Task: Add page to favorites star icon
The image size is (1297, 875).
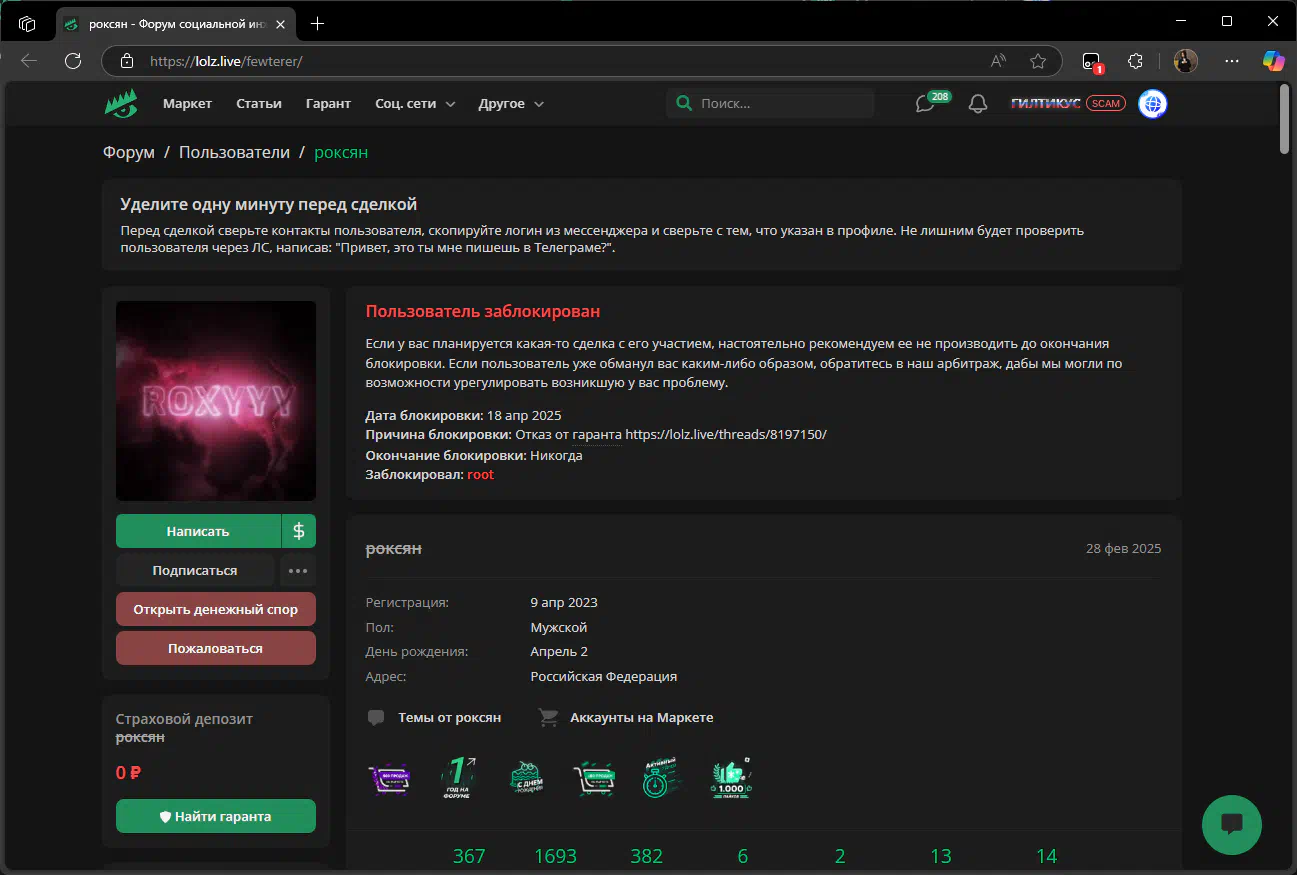Action: pos(1038,61)
